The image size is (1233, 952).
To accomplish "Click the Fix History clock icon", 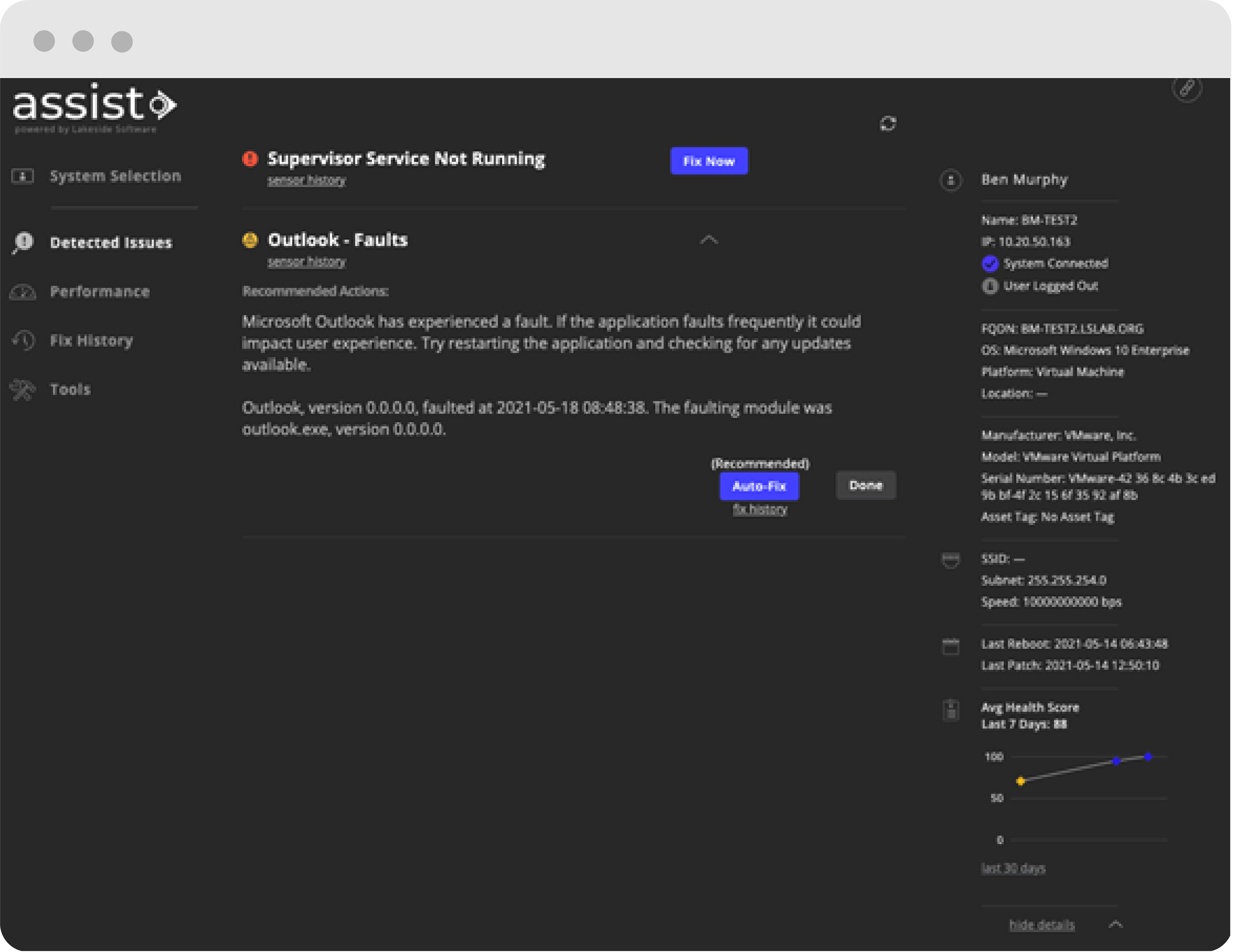I will [23, 341].
